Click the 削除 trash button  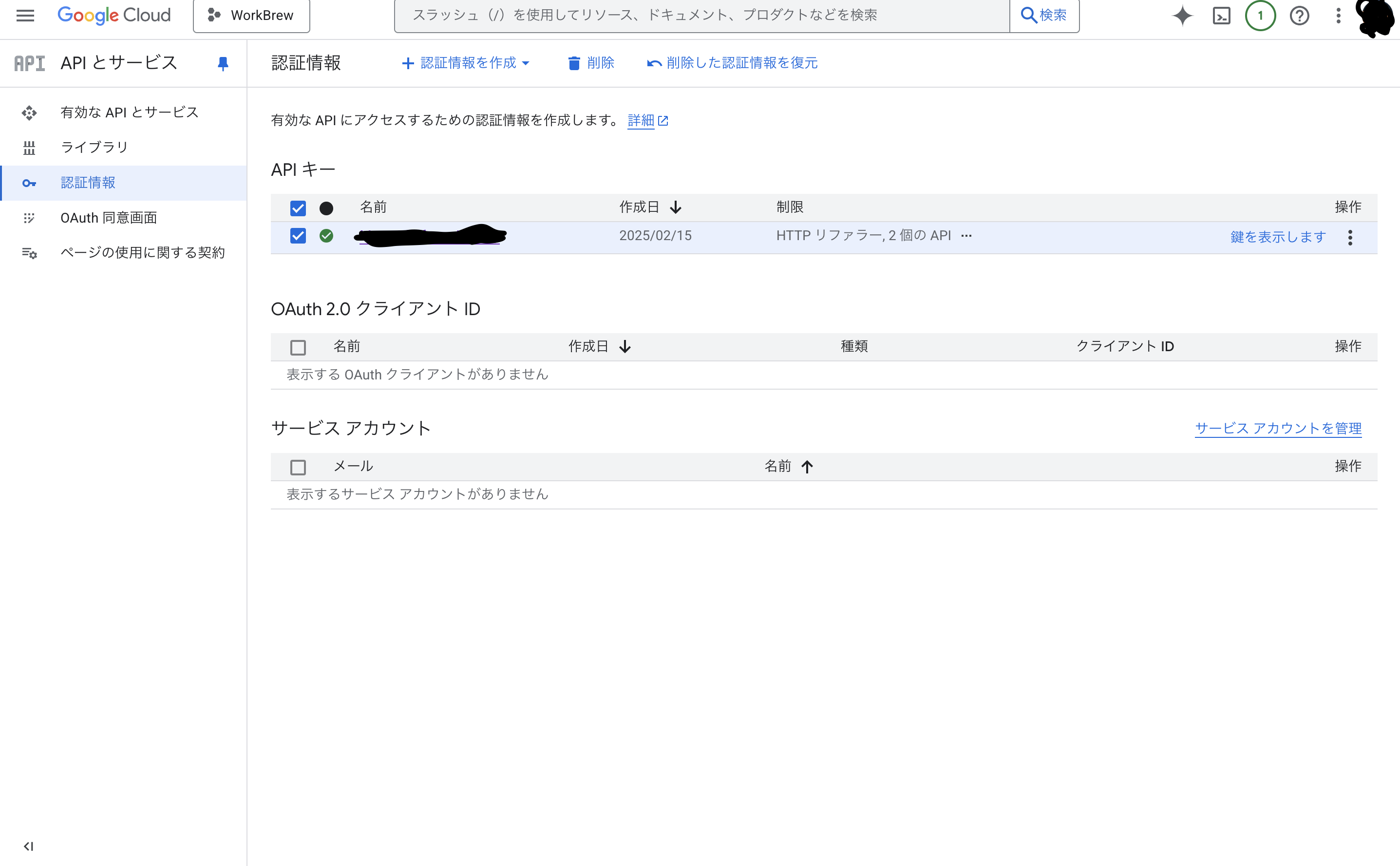pyautogui.click(x=590, y=63)
